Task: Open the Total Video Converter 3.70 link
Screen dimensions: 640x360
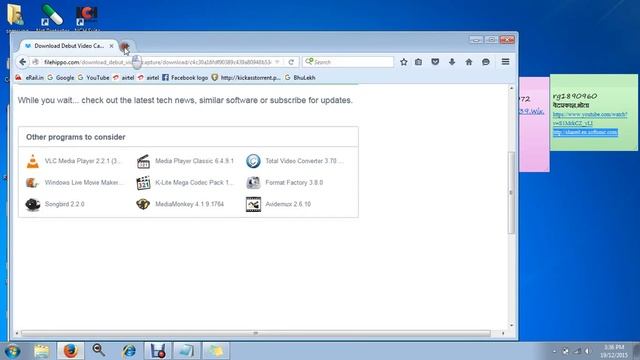Action: click(x=304, y=161)
